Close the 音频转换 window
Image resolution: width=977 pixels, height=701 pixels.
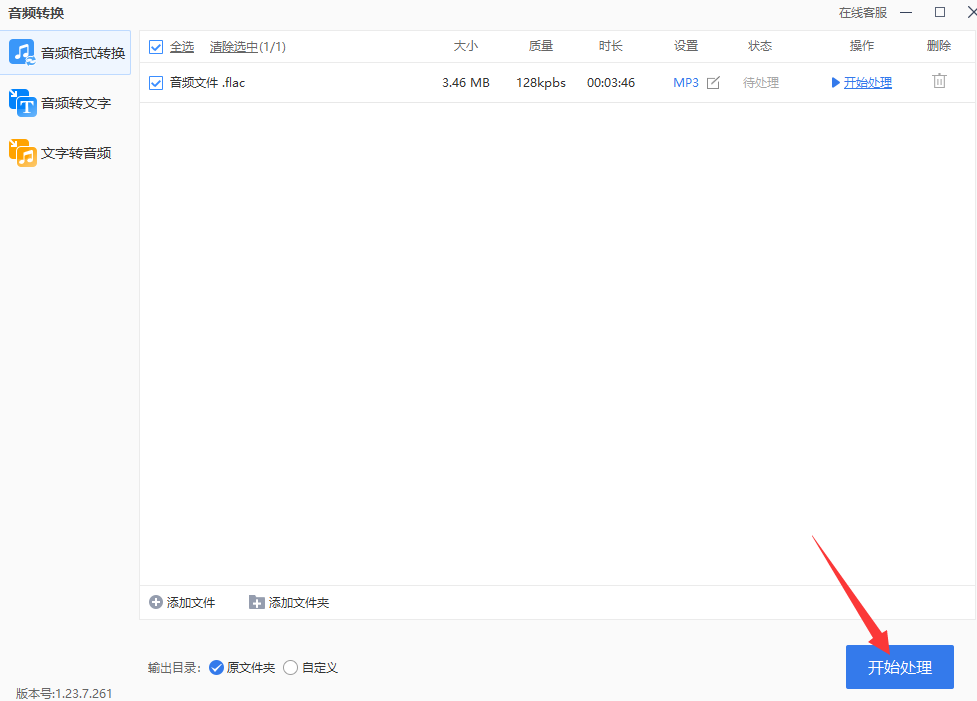[x=971, y=12]
